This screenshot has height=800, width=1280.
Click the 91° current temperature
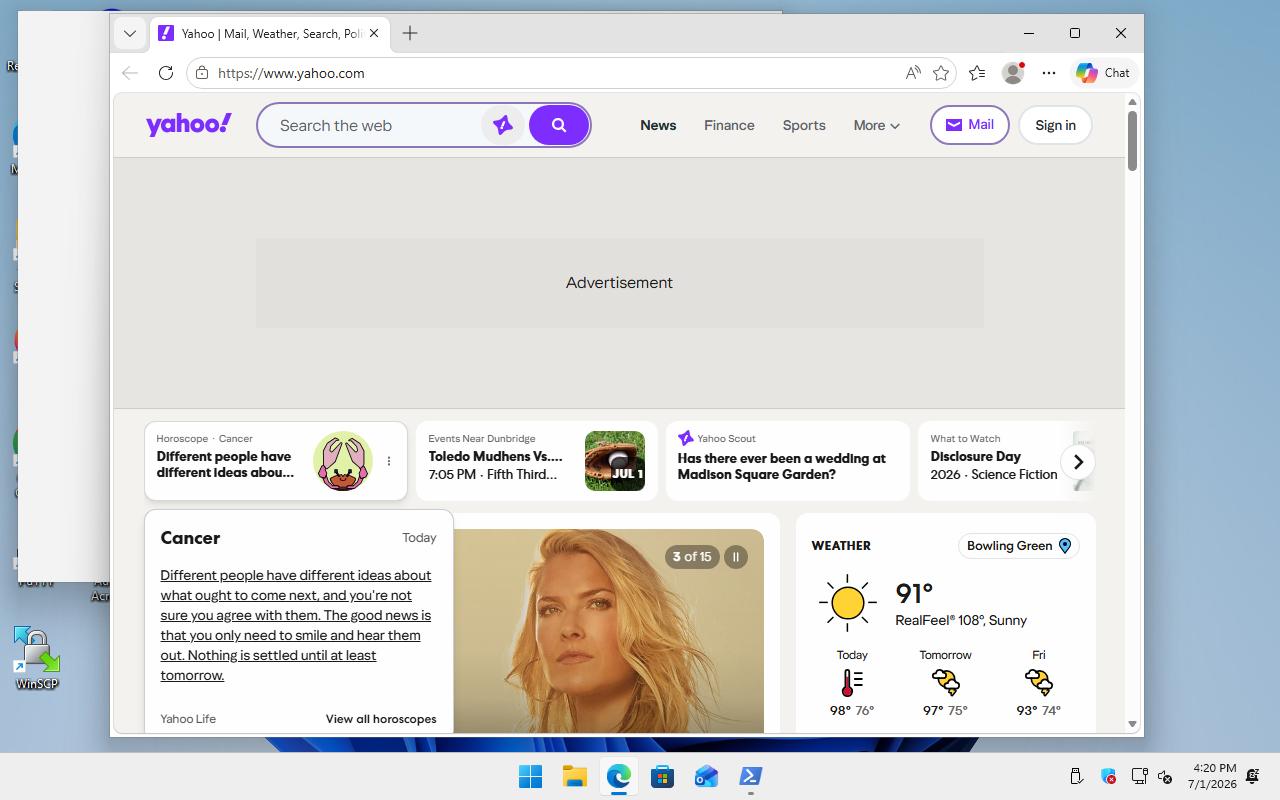click(x=914, y=593)
